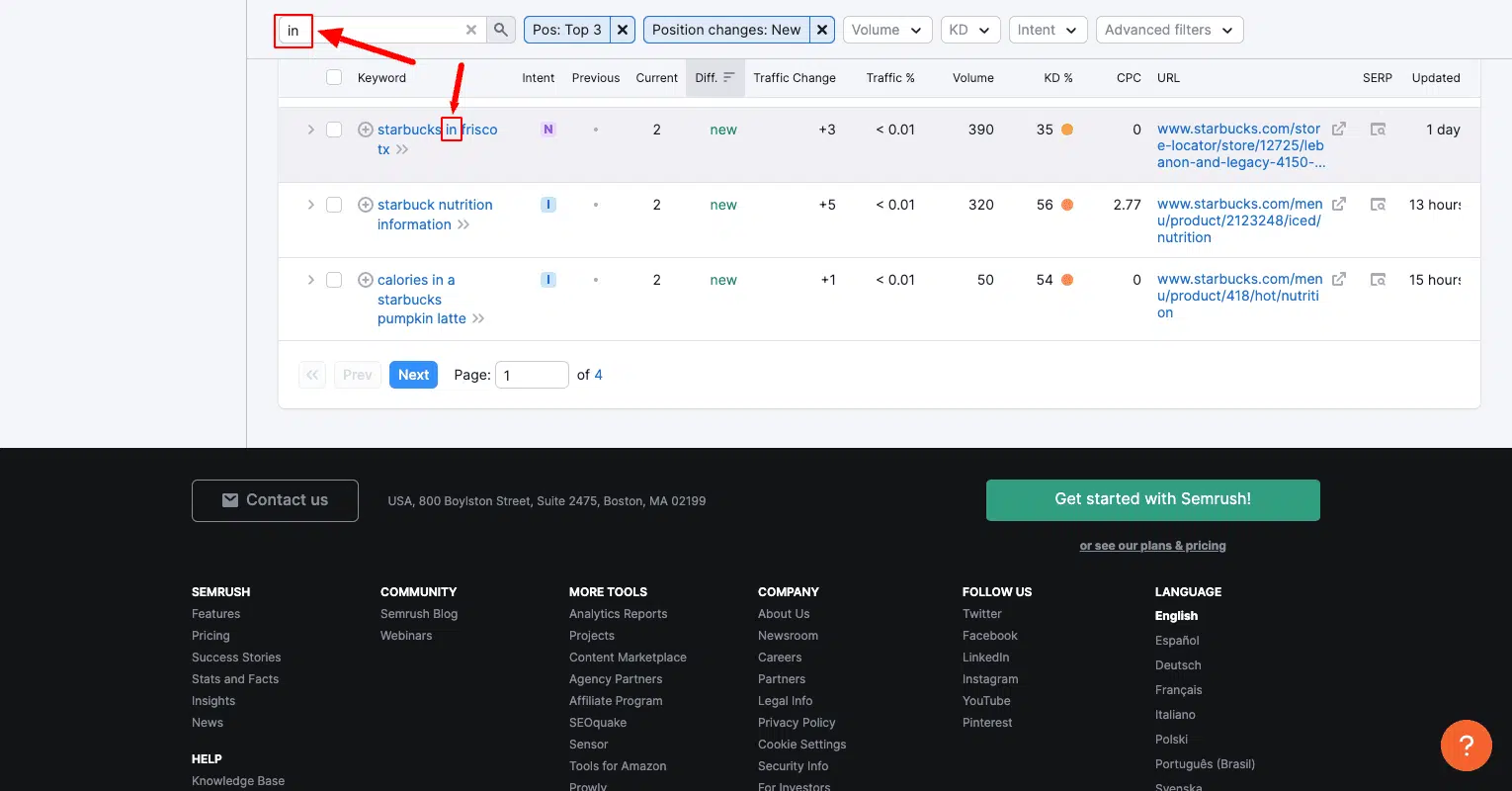The width and height of the screenshot is (1512, 791).
Task: Open the Analytics Reports footer link
Action: 618,614
